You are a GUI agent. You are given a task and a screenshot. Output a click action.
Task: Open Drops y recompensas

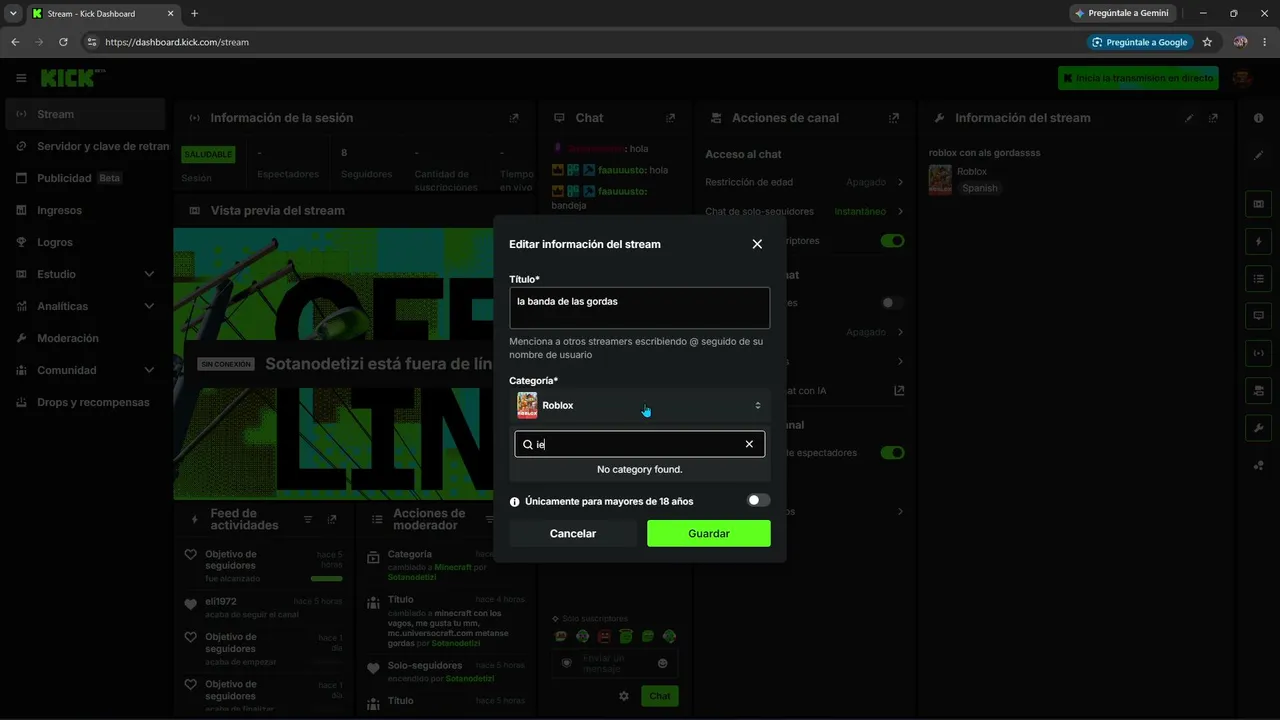[85, 402]
